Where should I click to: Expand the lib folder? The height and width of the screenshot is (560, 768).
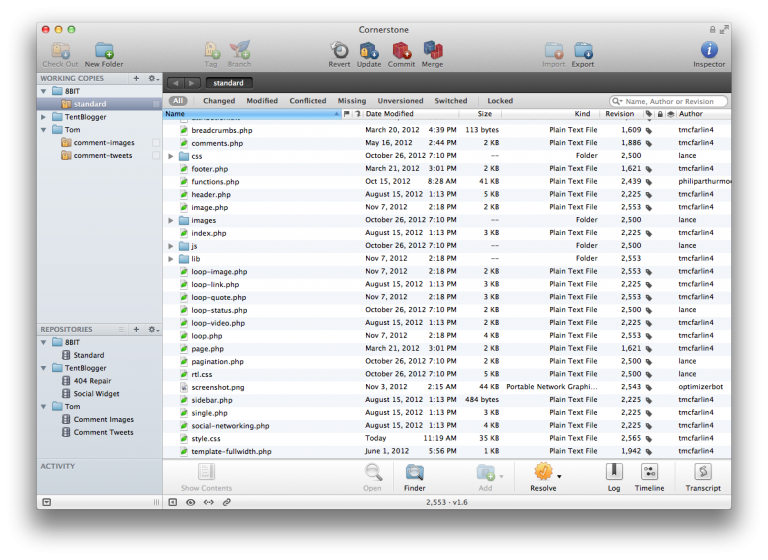coord(170,259)
